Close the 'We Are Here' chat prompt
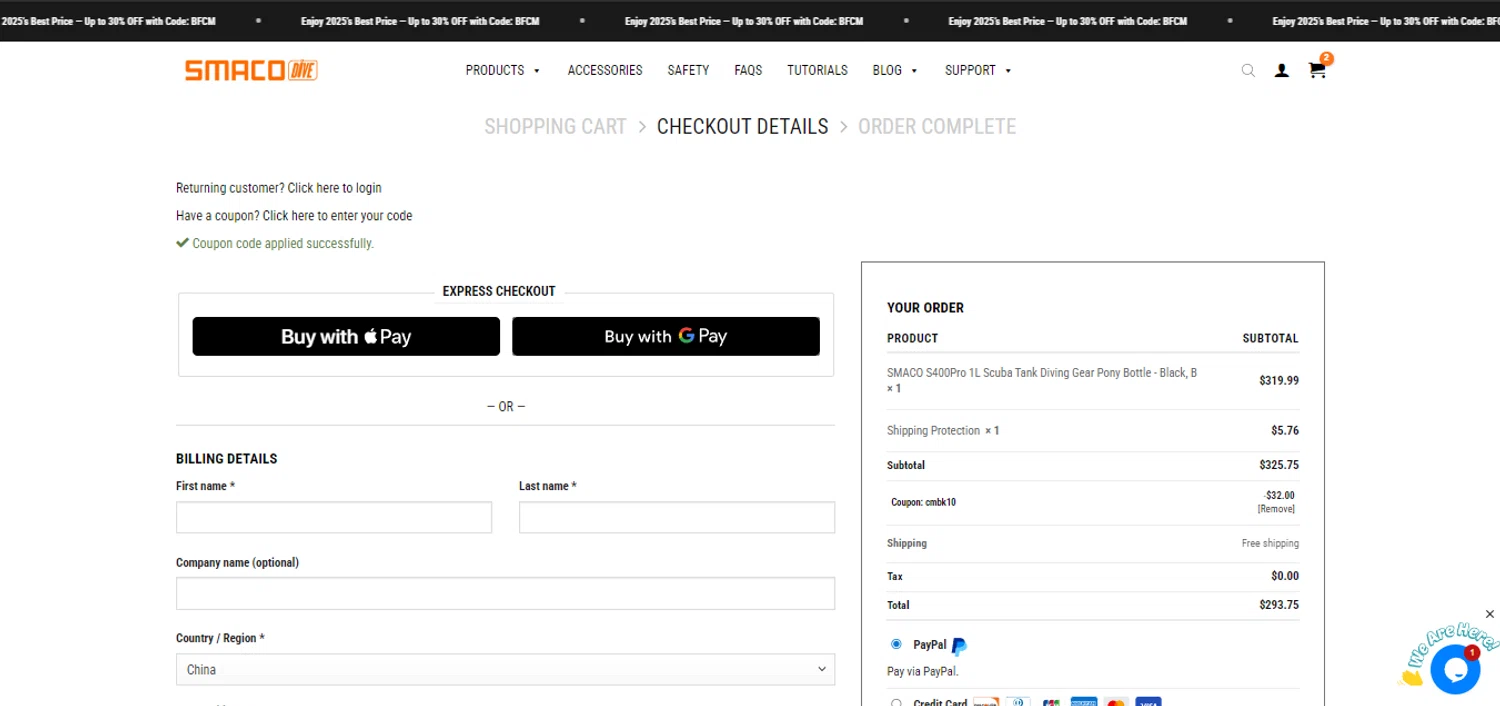 tap(1490, 614)
